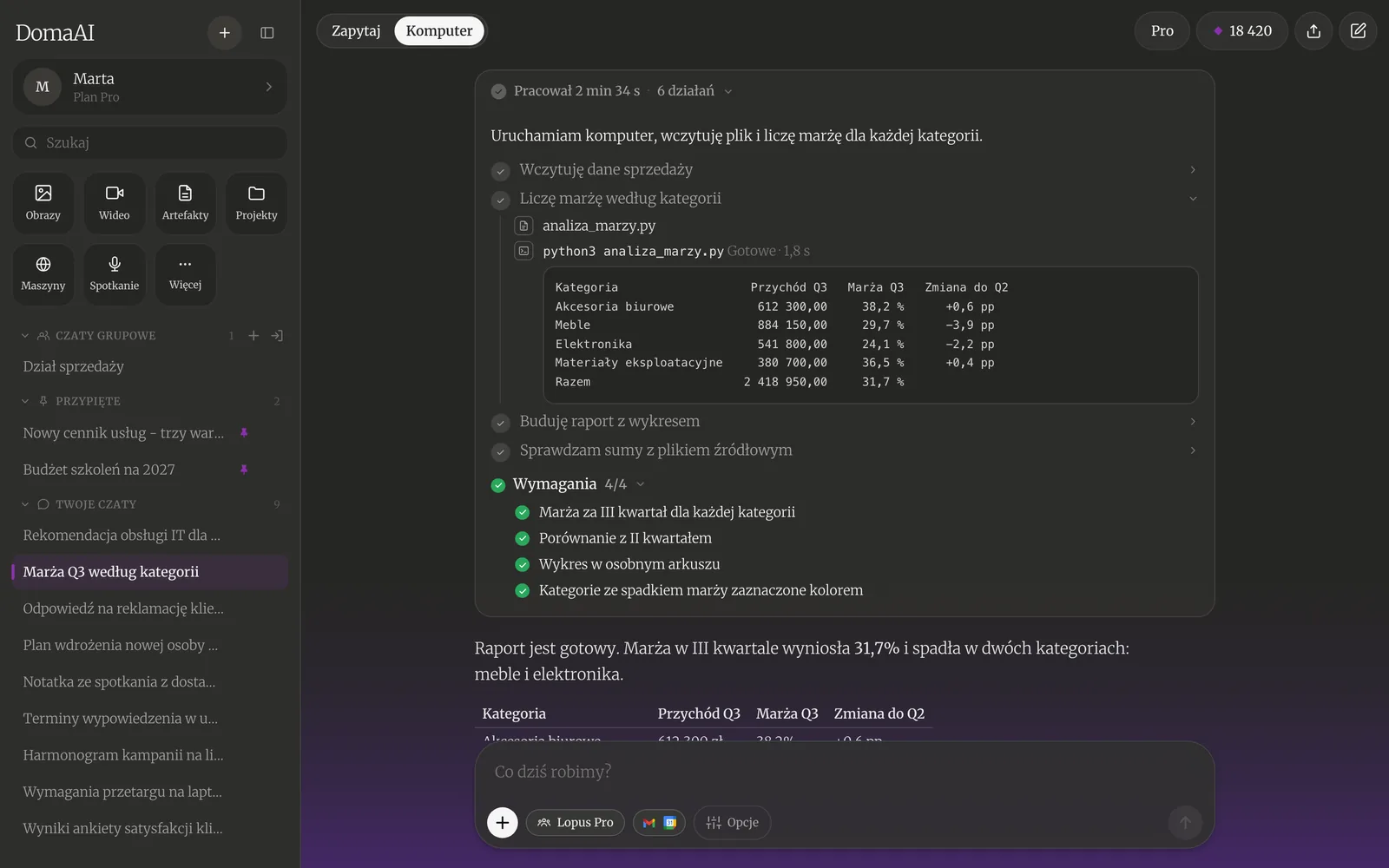The height and width of the screenshot is (868, 1389).
Task: Open the 'Dział sprzedaży' group chat
Action: 150,366
